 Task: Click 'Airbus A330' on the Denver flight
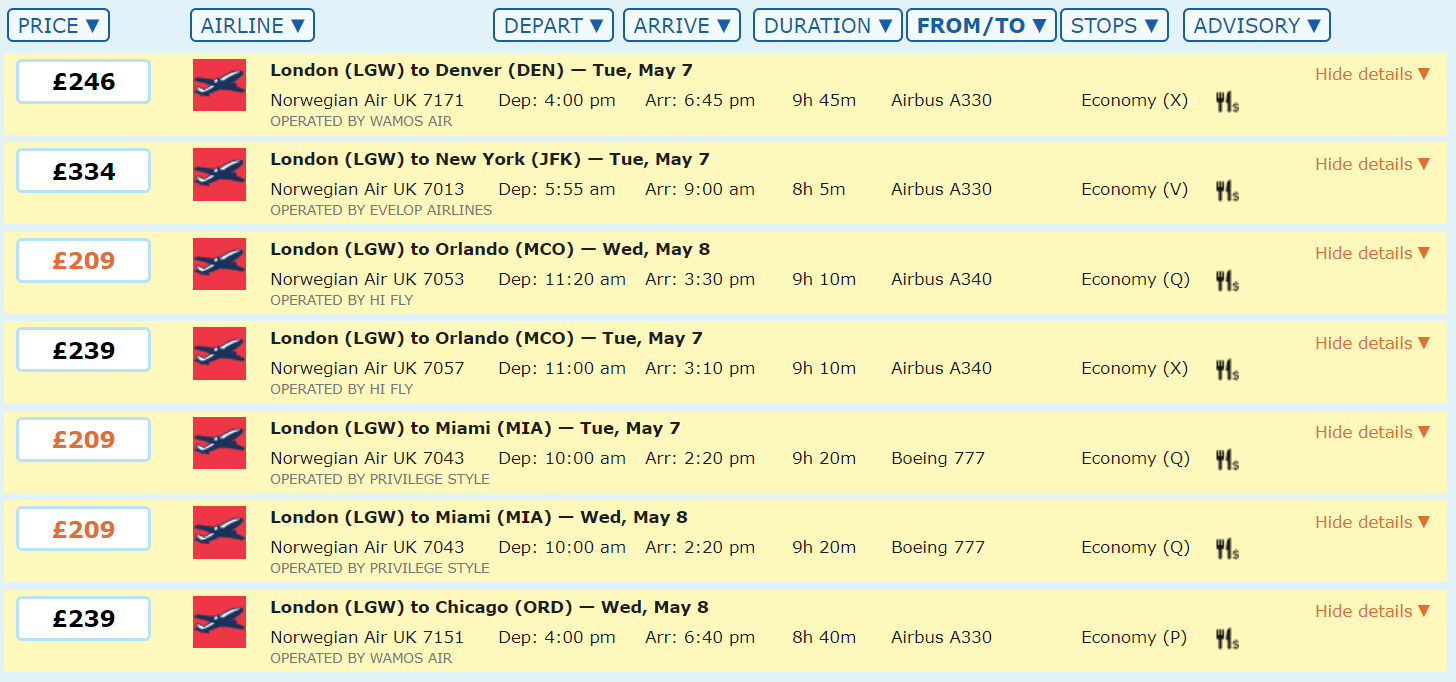(942, 100)
